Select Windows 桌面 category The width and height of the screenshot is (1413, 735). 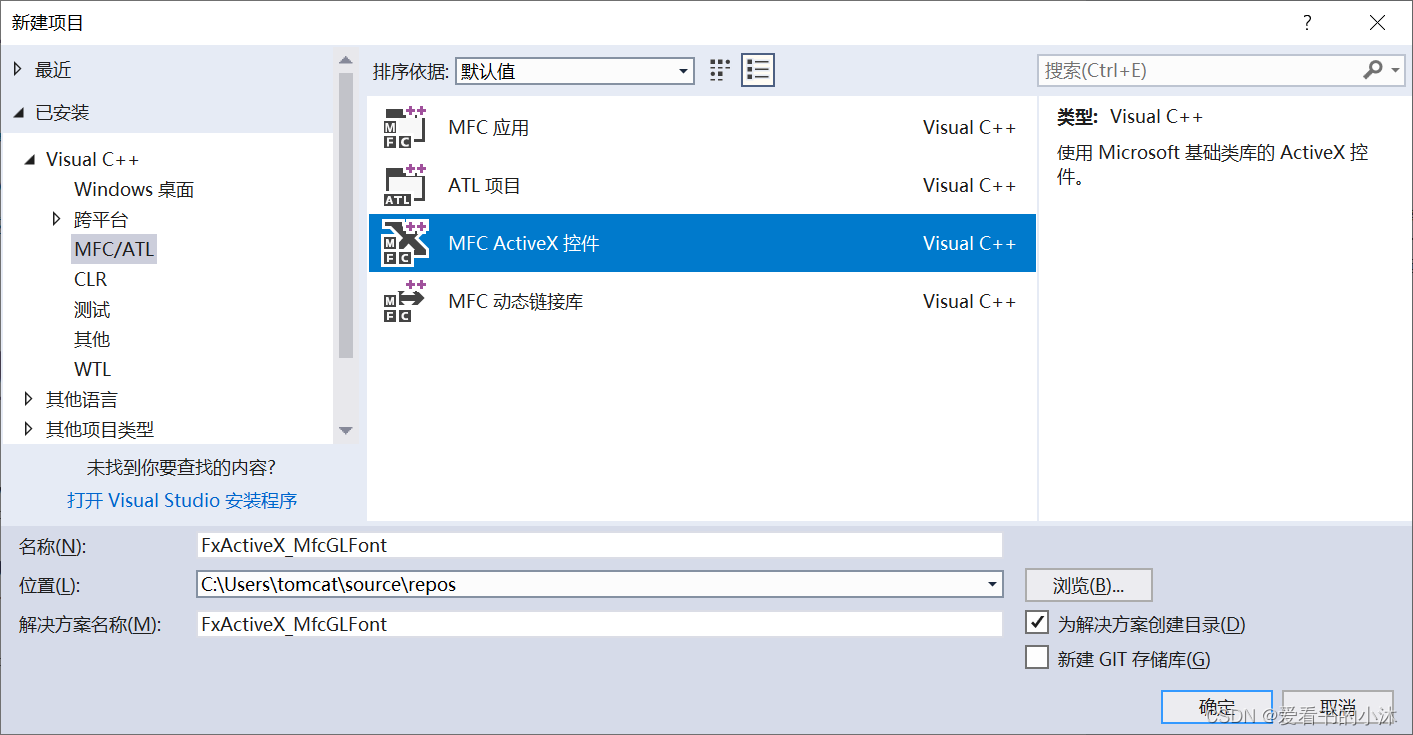pos(134,189)
